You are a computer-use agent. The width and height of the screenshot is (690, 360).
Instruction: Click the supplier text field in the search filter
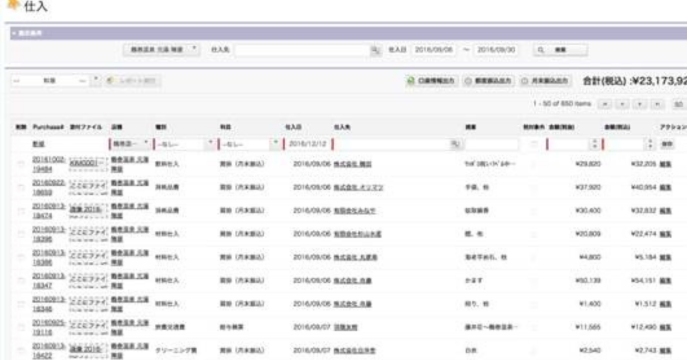302,50
